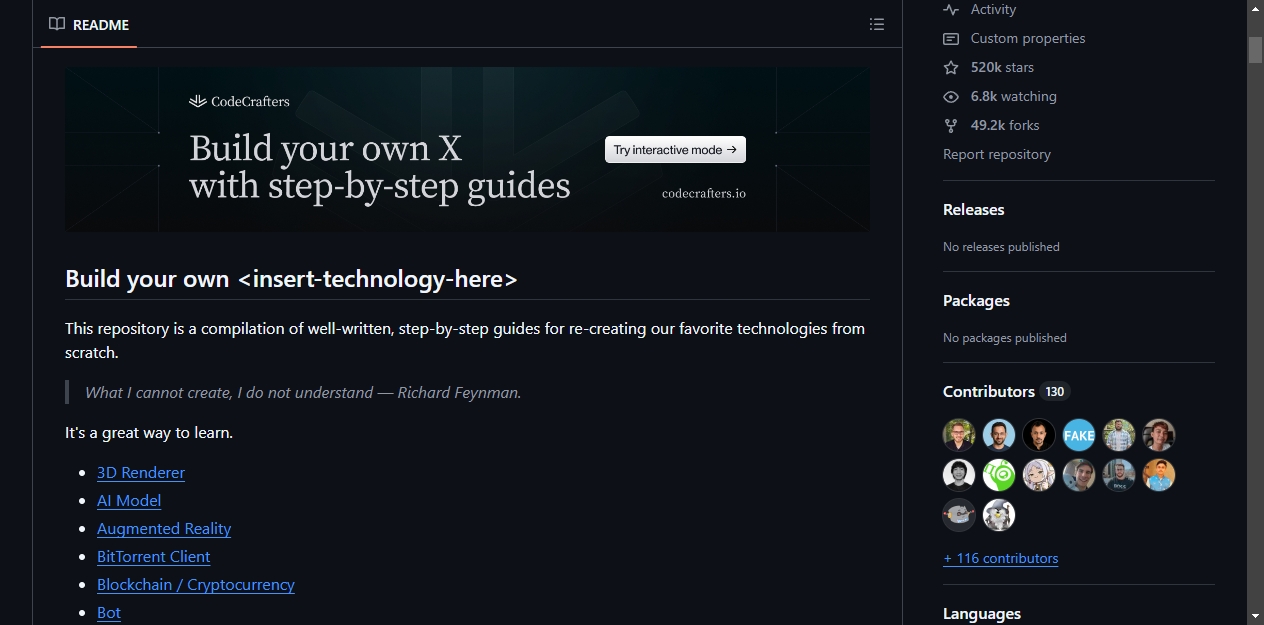Click the page scrollbar up arrow
1264x625 pixels.
click(x=1255, y=8)
